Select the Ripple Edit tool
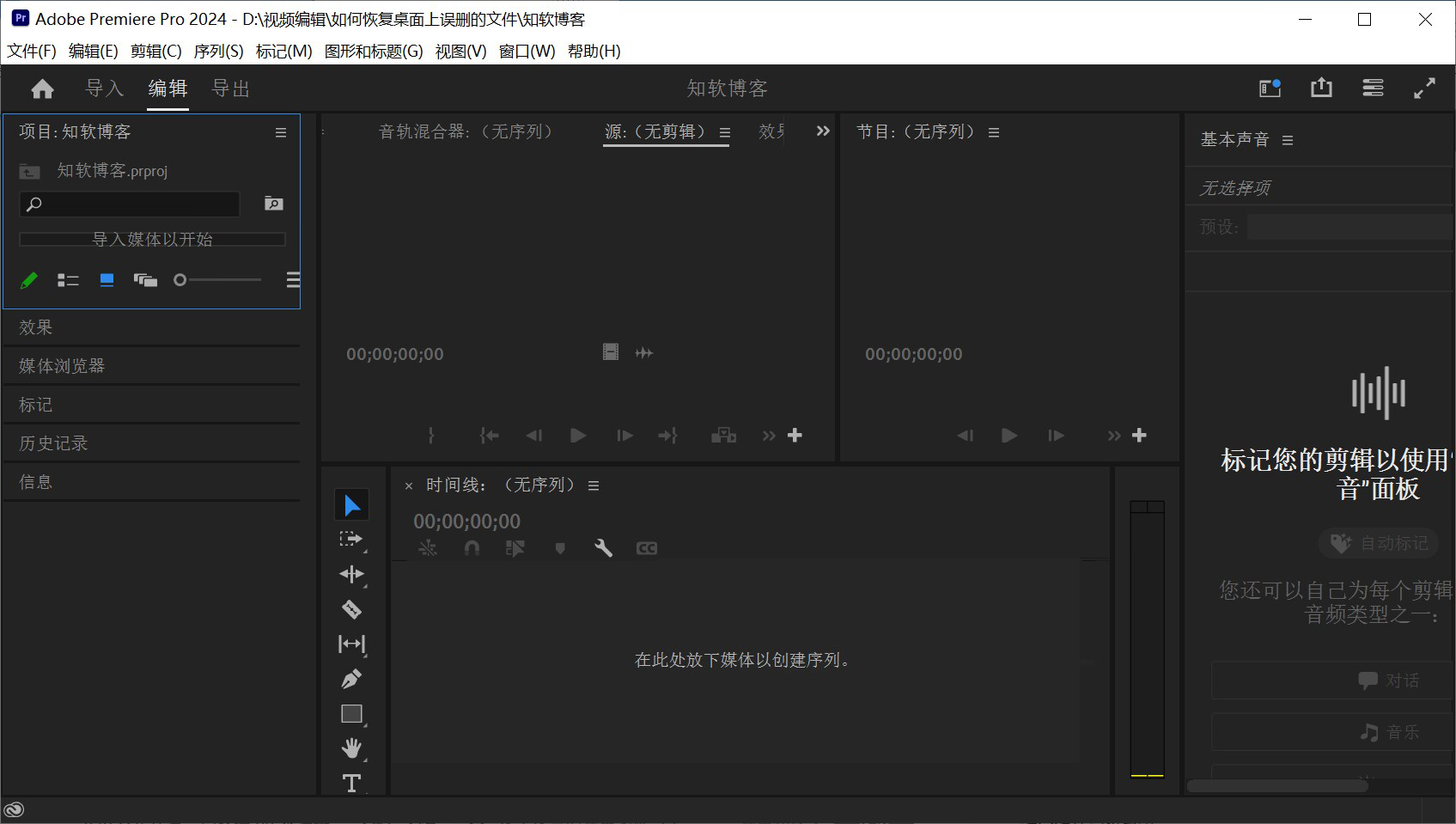This screenshot has width=1456, height=824. pyautogui.click(x=351, y=574)
